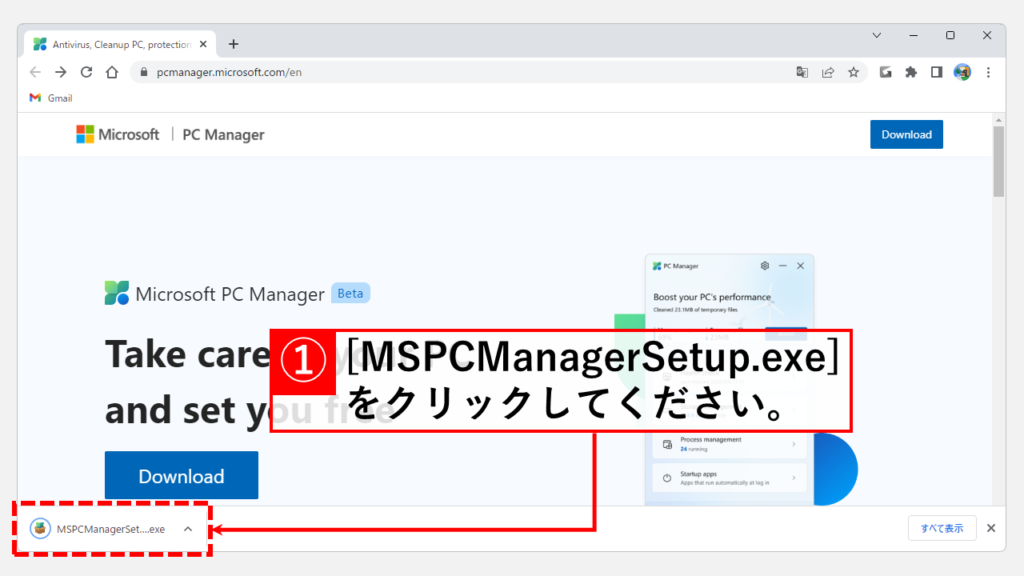Click the Microsoft logo in header

pyautogui.click(x=118, y=135)
